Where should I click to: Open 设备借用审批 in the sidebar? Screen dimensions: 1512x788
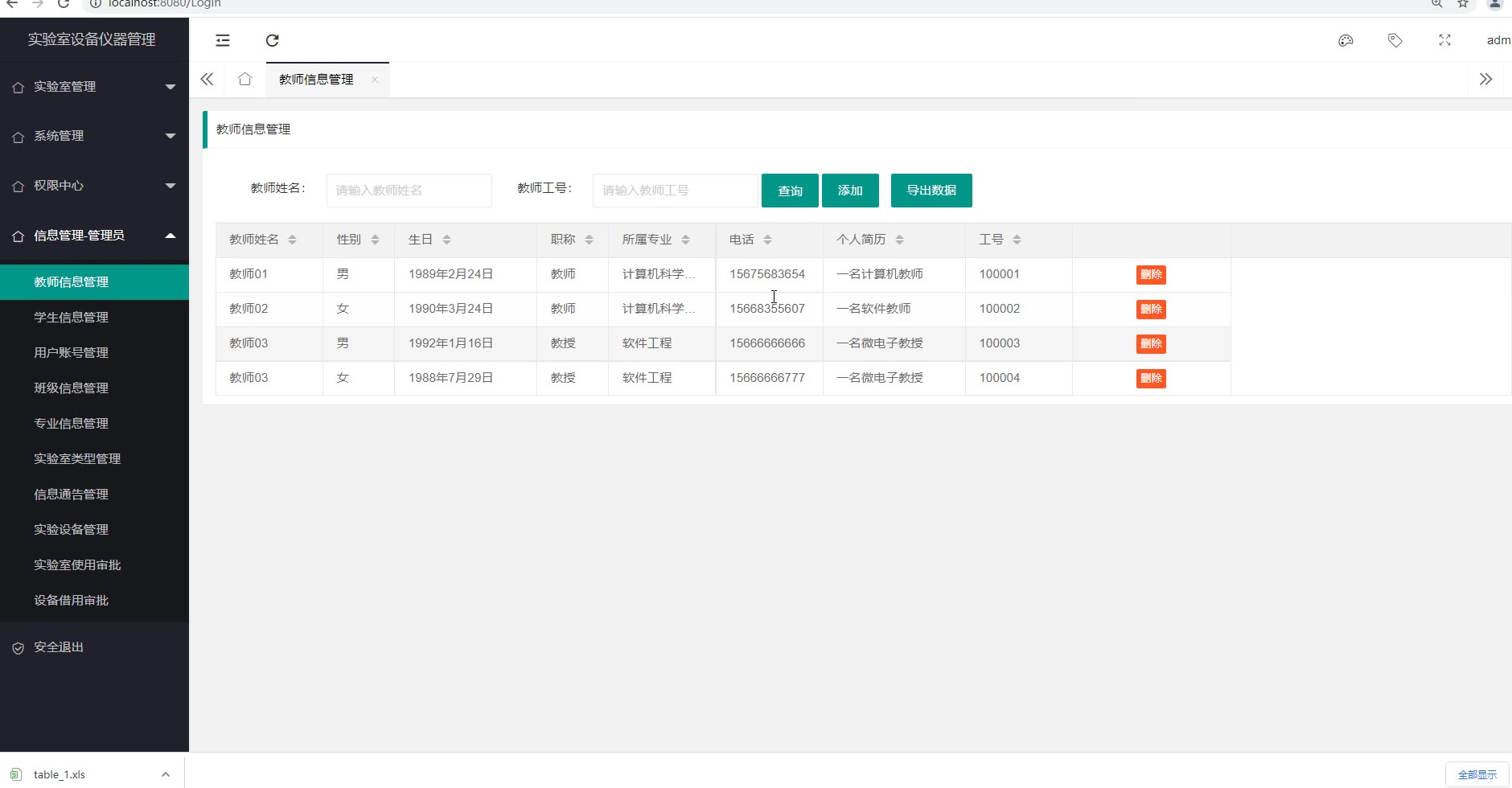pyautogui.click(x=94, y=601)
